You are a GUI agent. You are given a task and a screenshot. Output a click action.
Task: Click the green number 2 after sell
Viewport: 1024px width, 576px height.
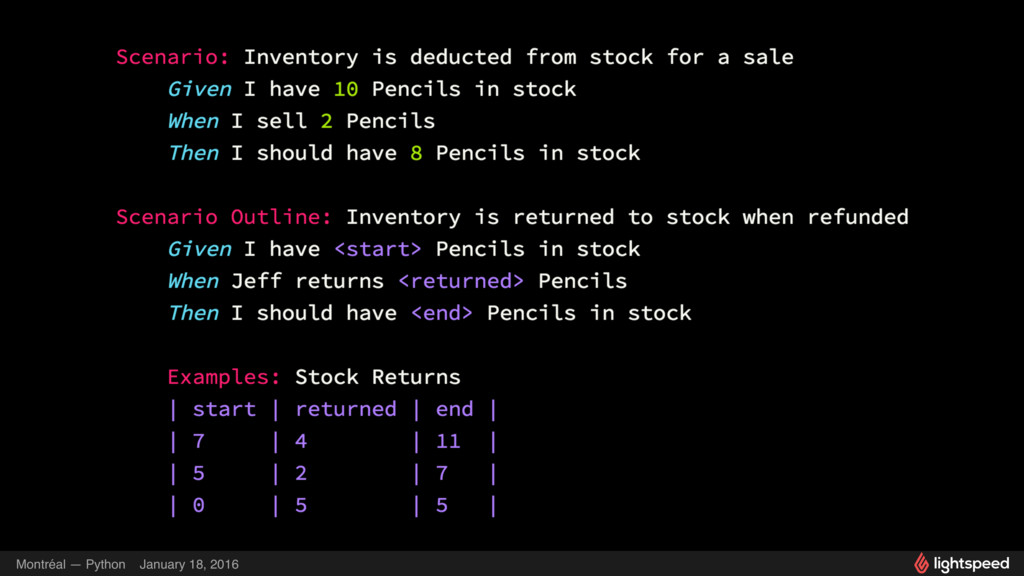(327, 121)
